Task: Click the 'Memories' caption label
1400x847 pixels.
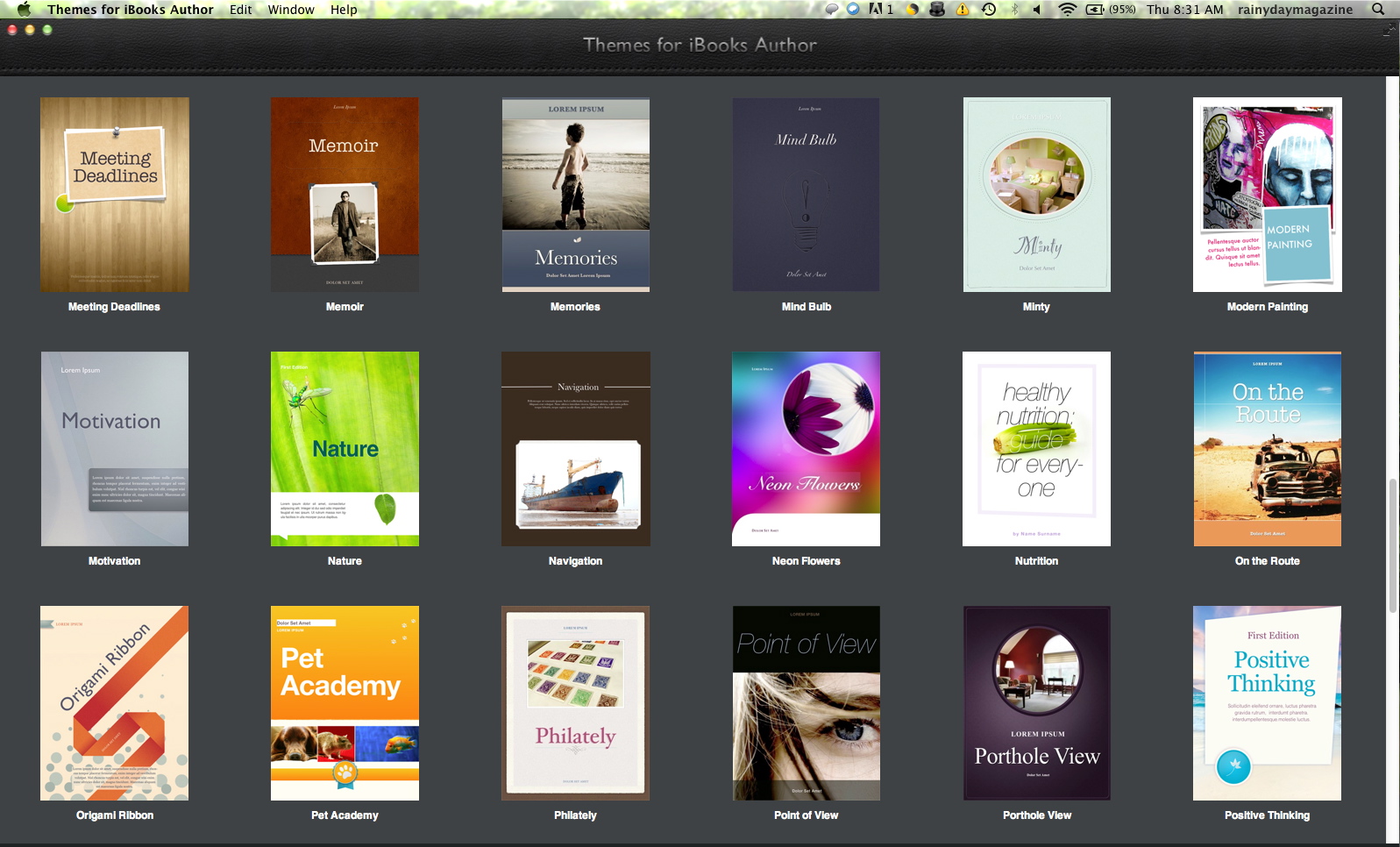Action: [x=575, y=307]
